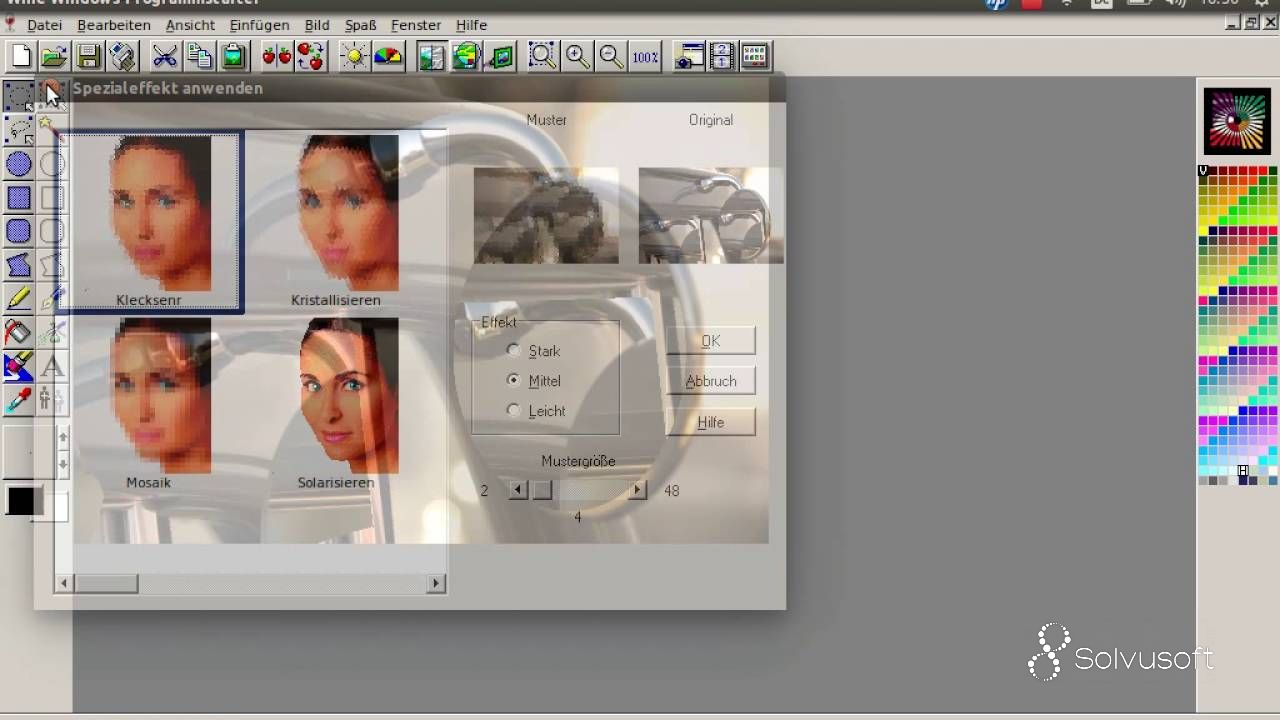Select the filled rounded rectangle tool
1280x720 pixels.
point(19,232)
